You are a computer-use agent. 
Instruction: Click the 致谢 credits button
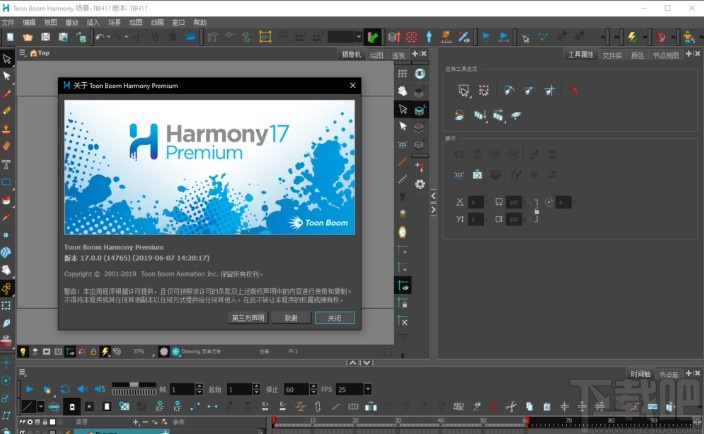[291, 318]
